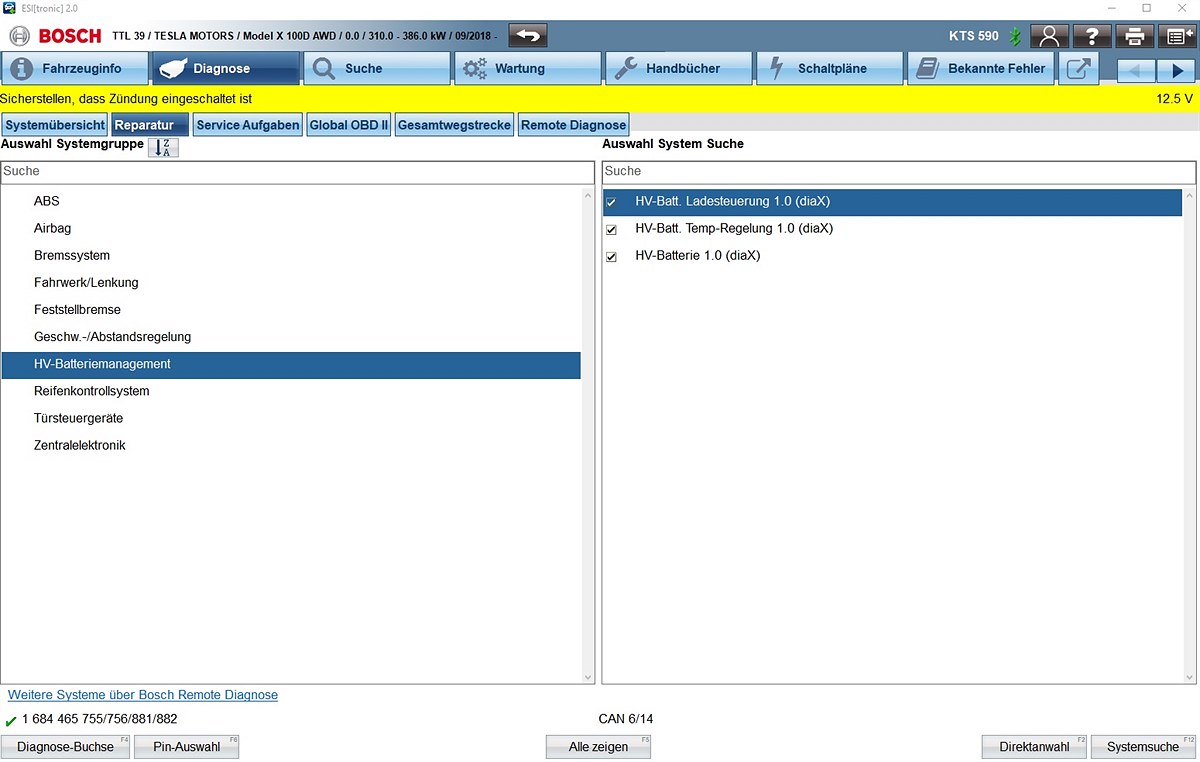Screen dimensions: 1200x762
Task: Click the Diagnose-Buchse button
Action: [x=66, y=747]
